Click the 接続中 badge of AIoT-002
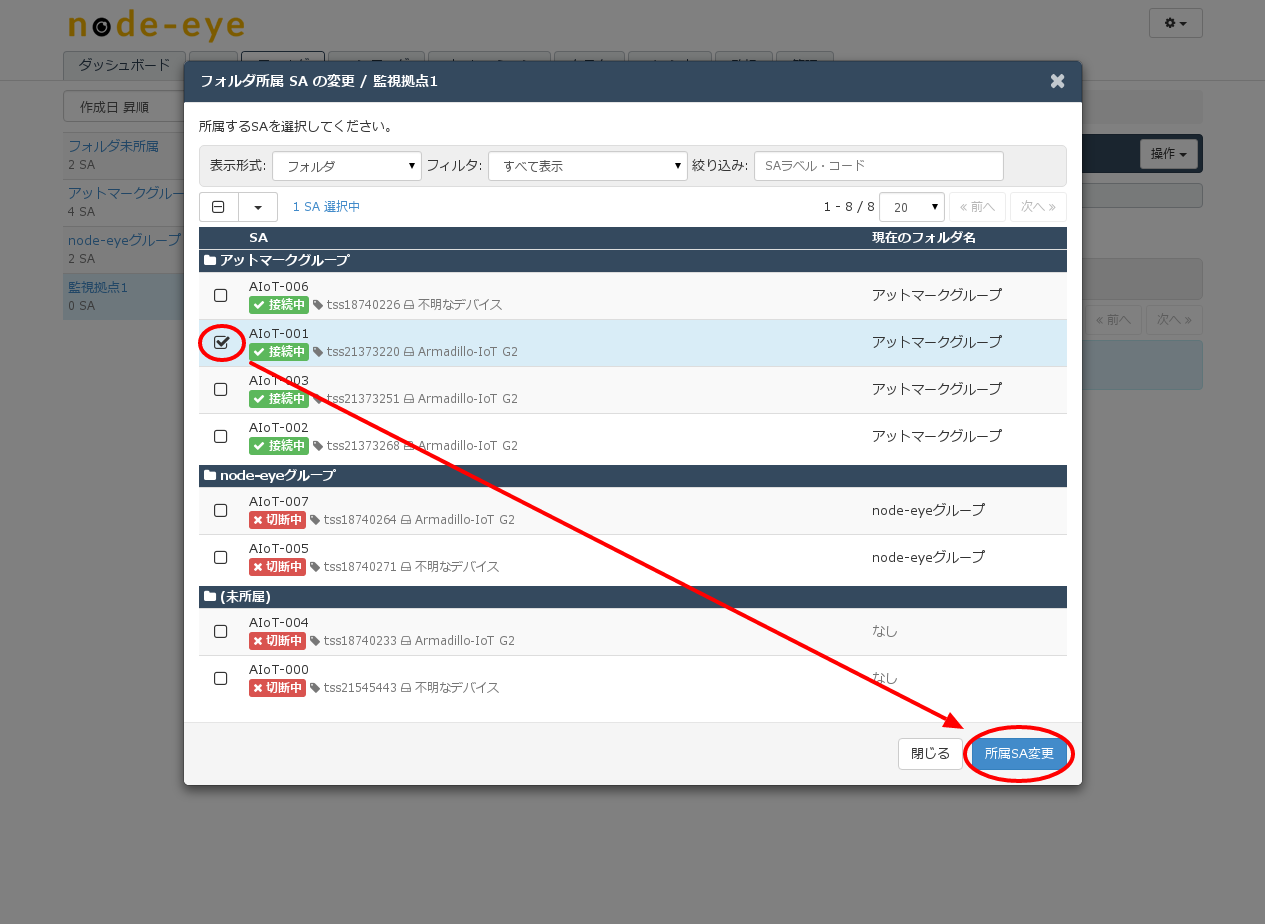1265x924 pixels. 279,446
